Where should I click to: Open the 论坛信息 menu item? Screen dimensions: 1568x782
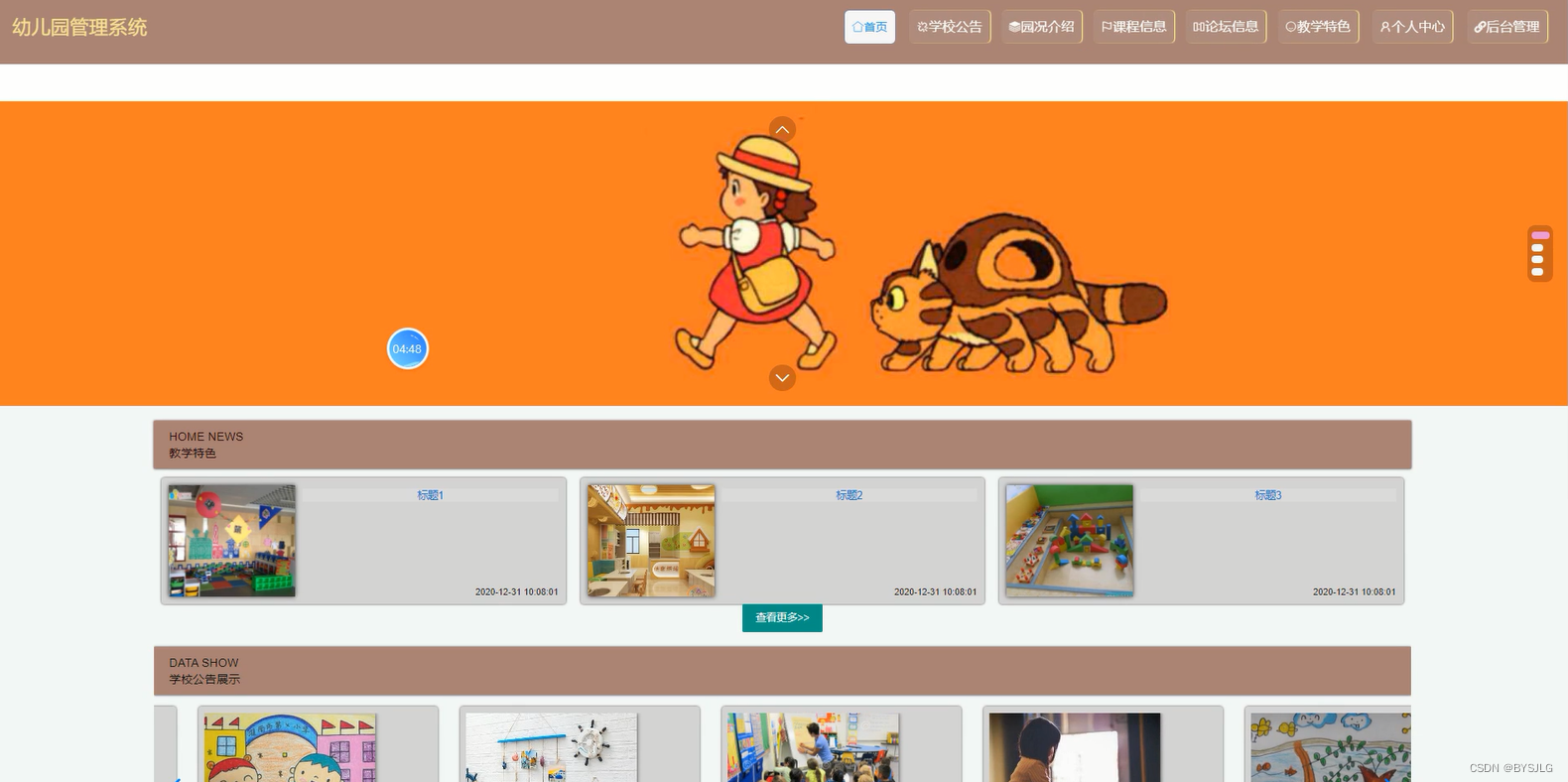point(1226,27)
